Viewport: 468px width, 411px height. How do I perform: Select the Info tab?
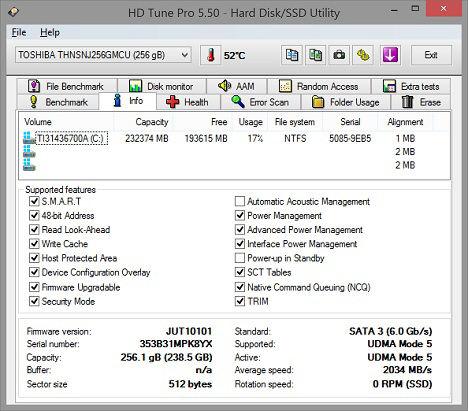[x=128, y=101]
